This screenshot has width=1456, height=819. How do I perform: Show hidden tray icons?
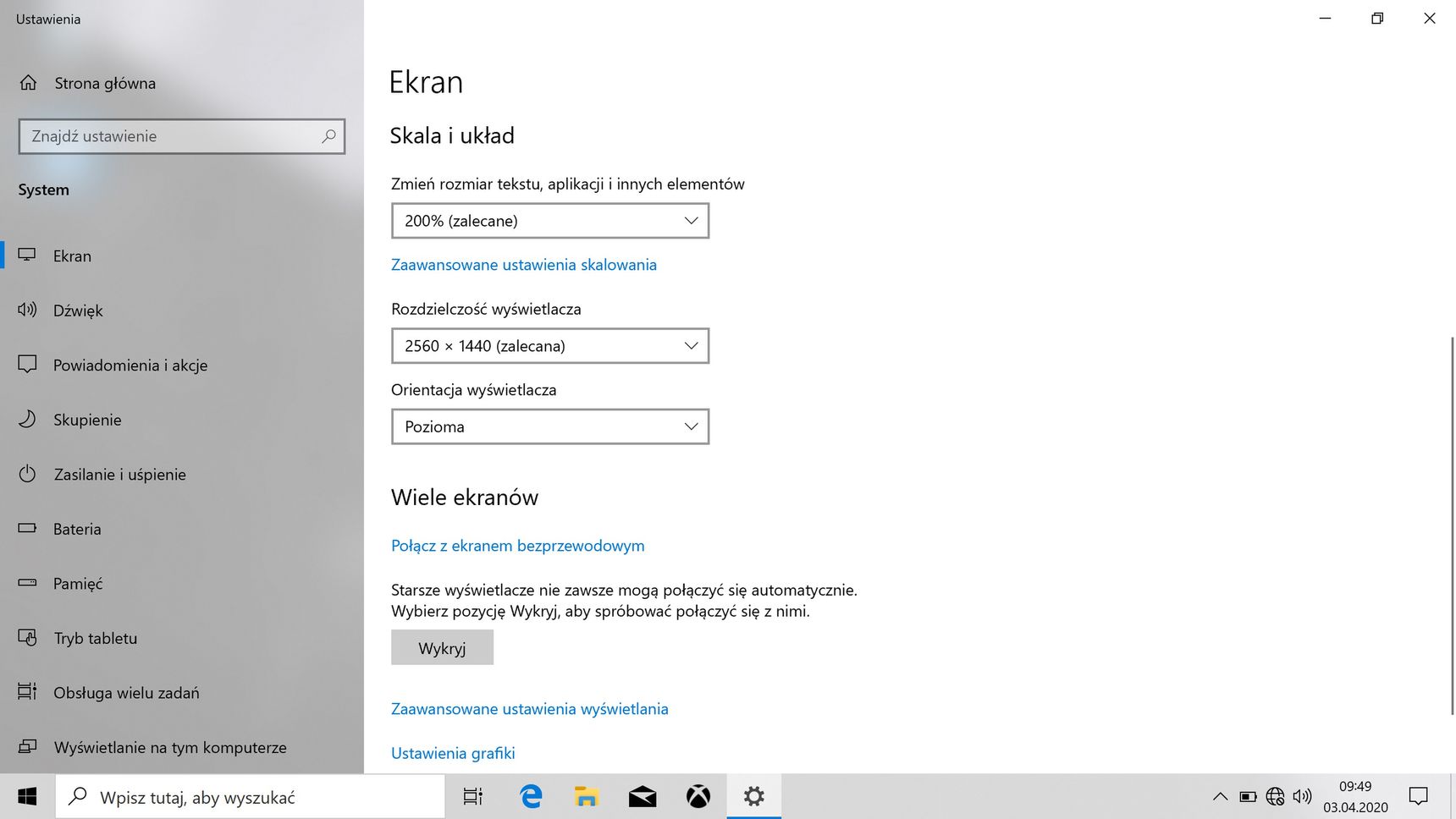[1220, 796]
